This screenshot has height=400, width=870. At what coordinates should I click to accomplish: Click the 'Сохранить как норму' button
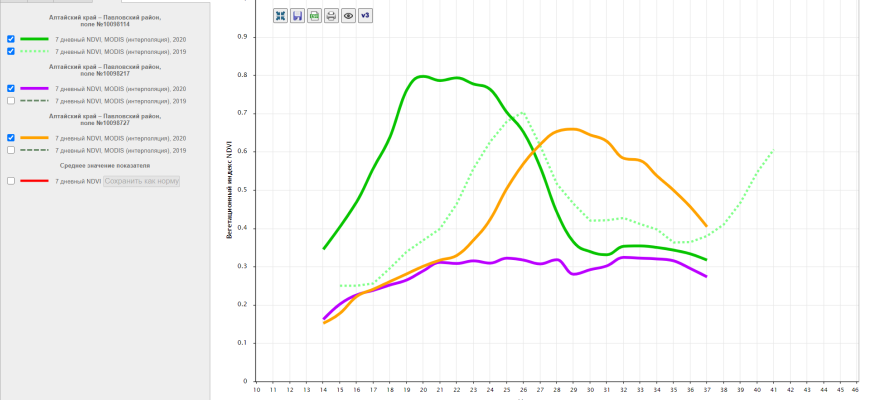142,181
